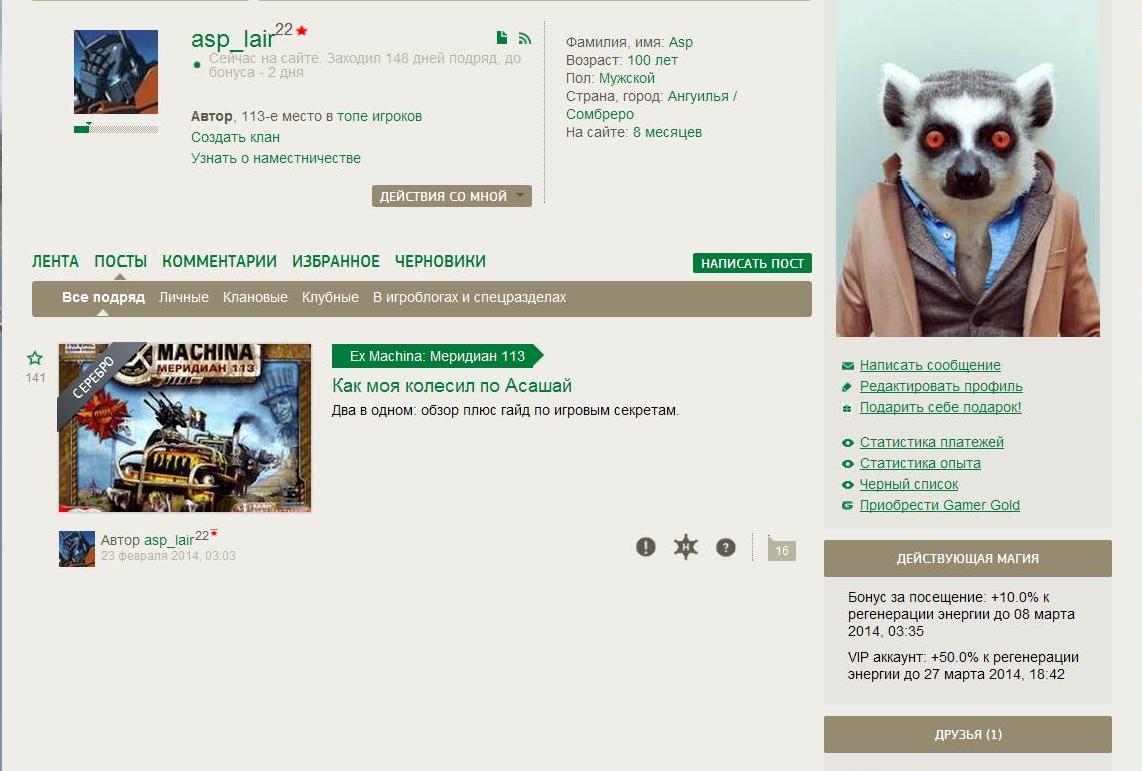Click the question mark icon under post
The image size is (1142, 771).
725,547
